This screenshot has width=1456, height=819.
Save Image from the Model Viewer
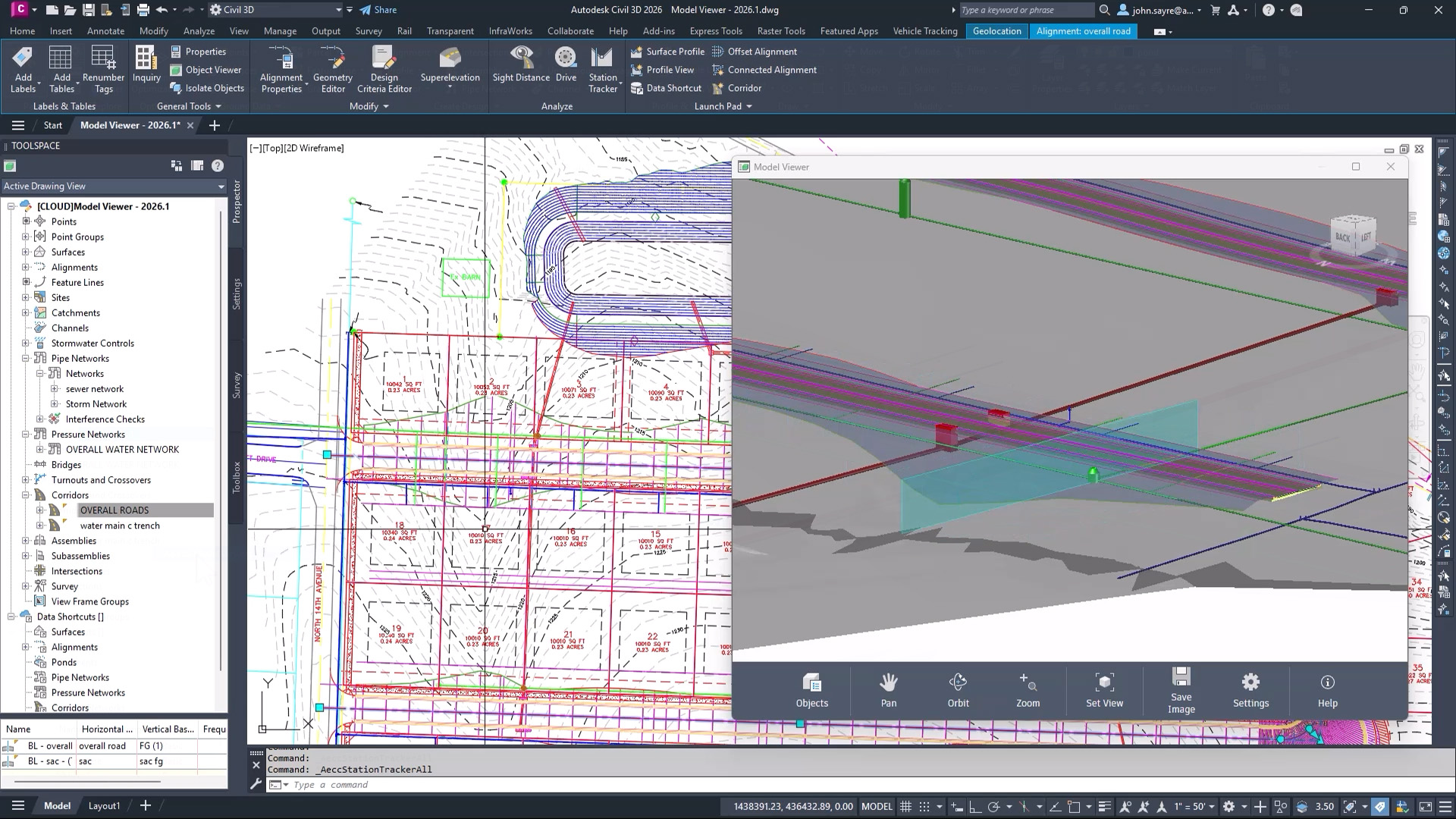1181,690
